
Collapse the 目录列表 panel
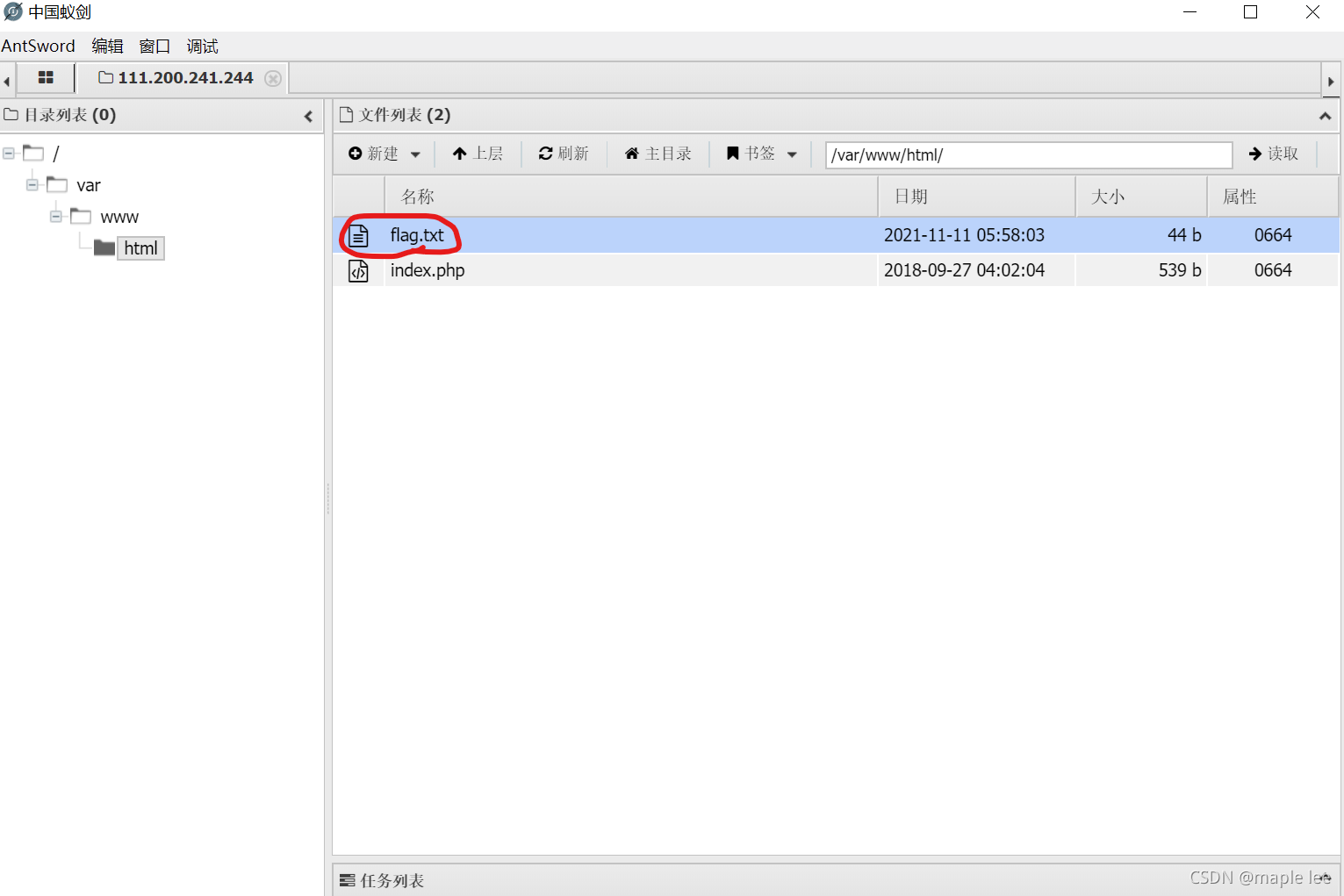308,116
